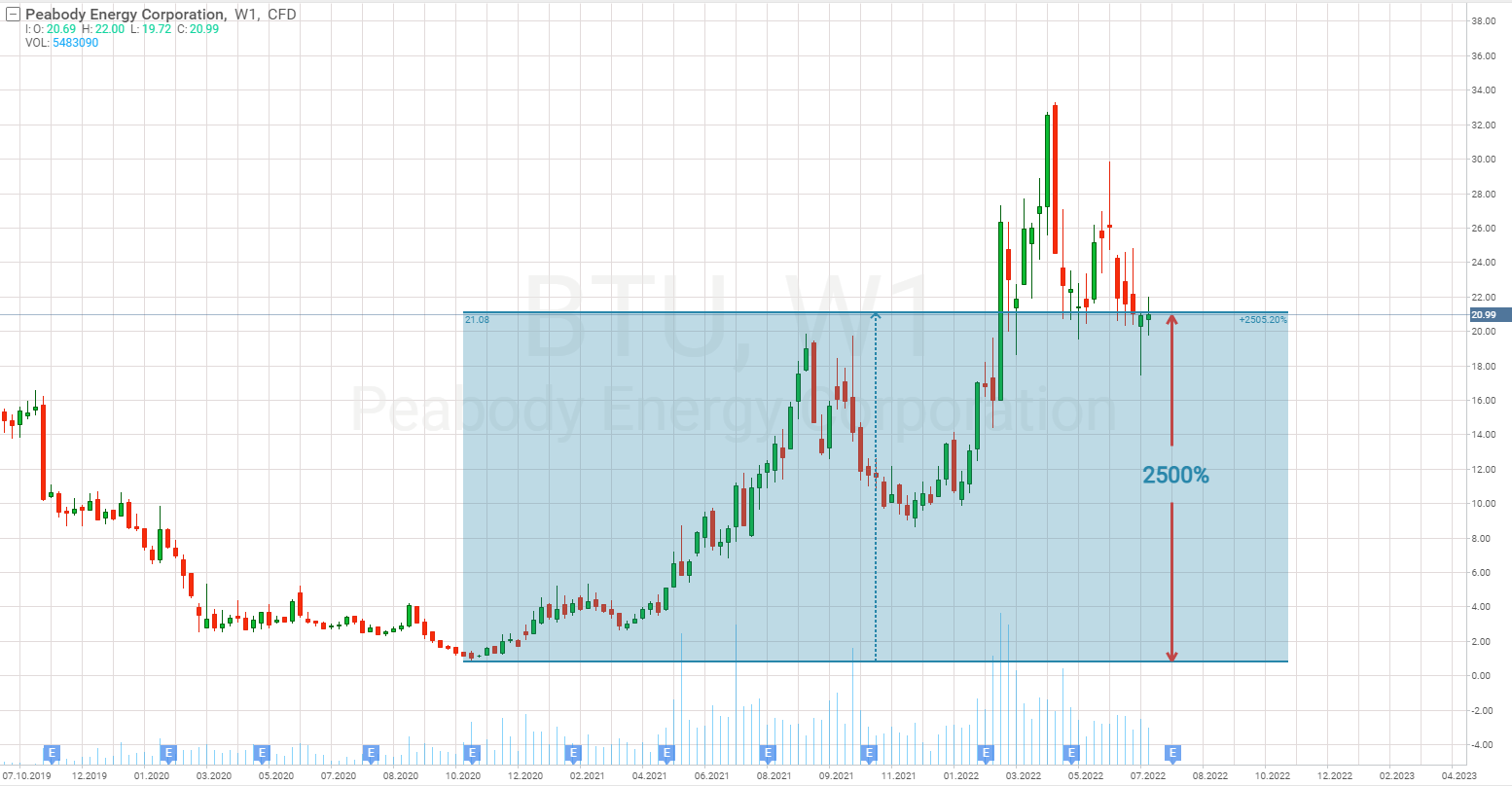Viewport: 1512px width, 786px height.
Task: Open the earnings marker just before the 05.2022 label
Action: point(1071,752)
